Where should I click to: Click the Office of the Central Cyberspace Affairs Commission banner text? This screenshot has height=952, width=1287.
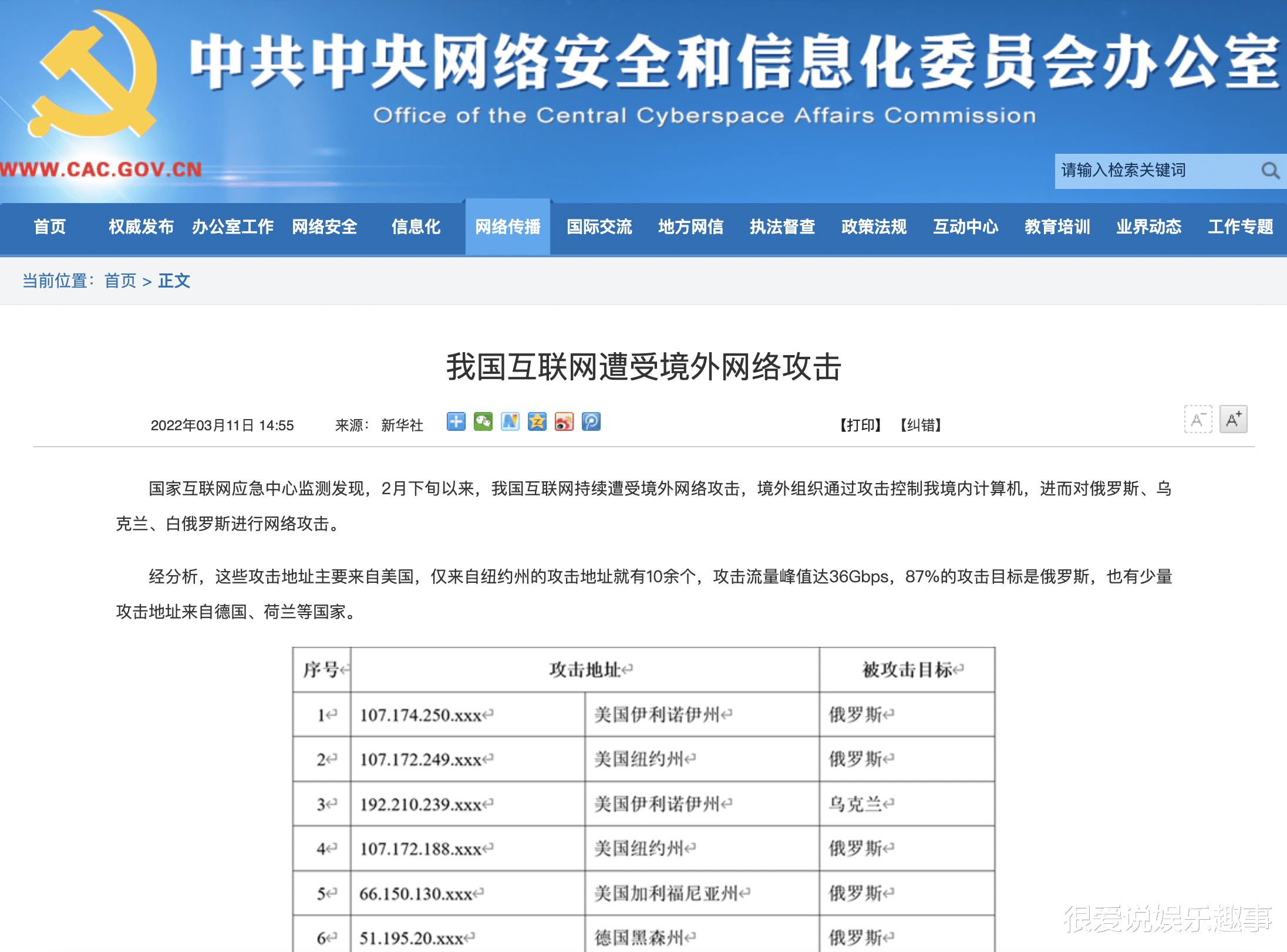(x=705, y=116)
